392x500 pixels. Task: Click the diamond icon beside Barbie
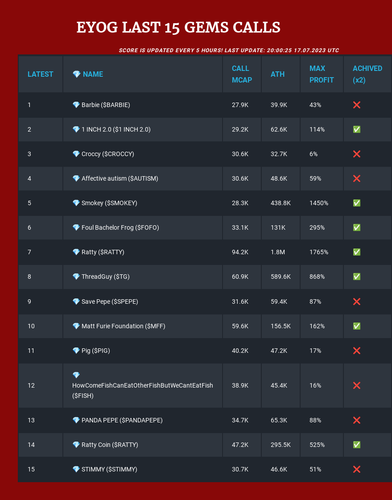click(x=76, y=105)
